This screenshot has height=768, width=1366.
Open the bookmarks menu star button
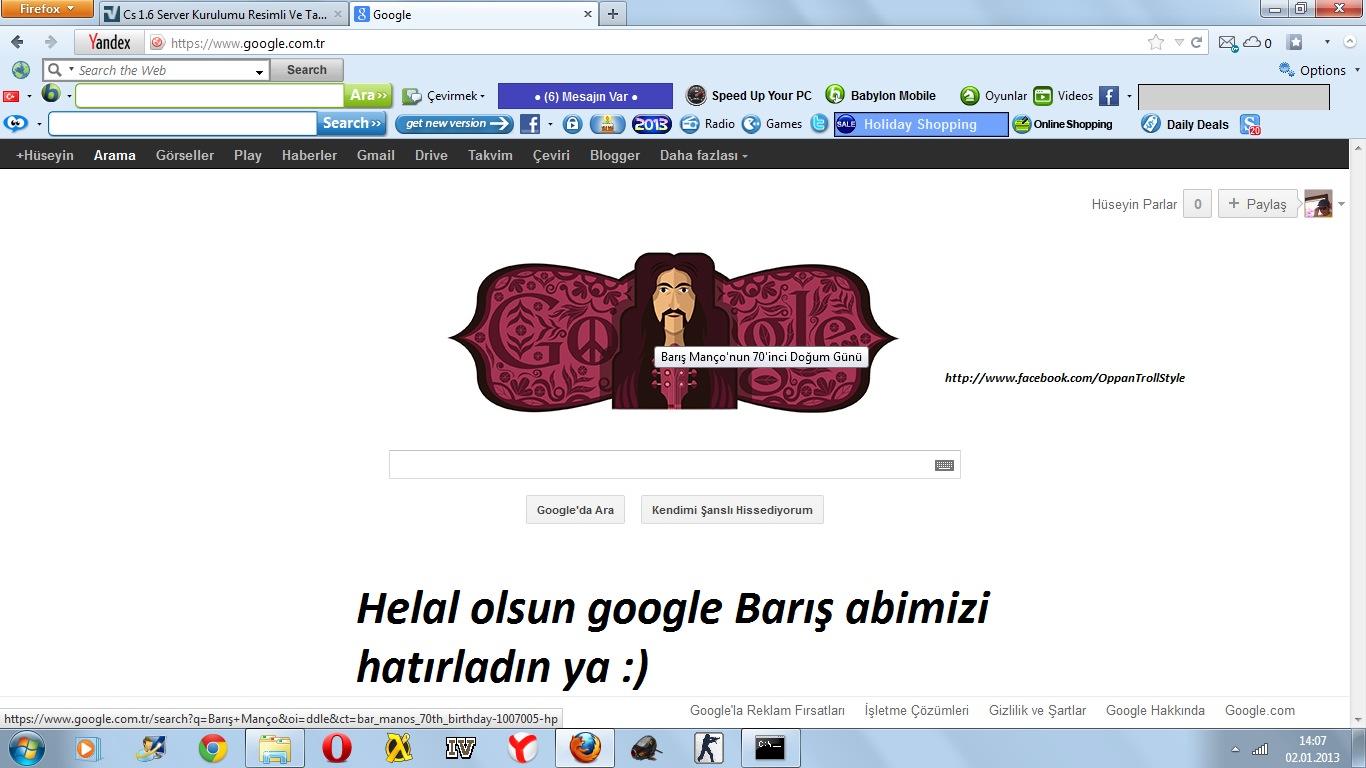pos(1295,42)
